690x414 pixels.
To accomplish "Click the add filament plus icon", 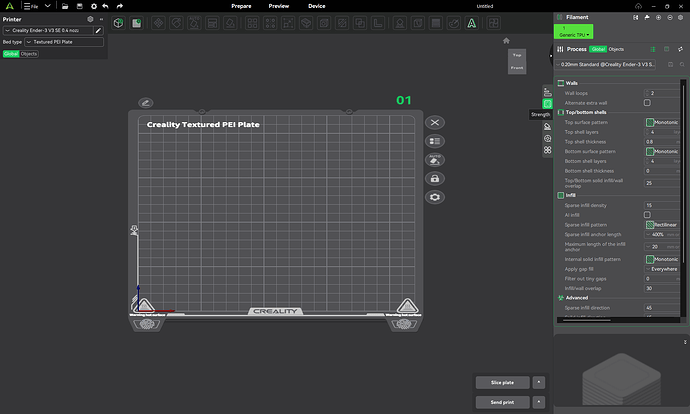I will tap(658, 18).
